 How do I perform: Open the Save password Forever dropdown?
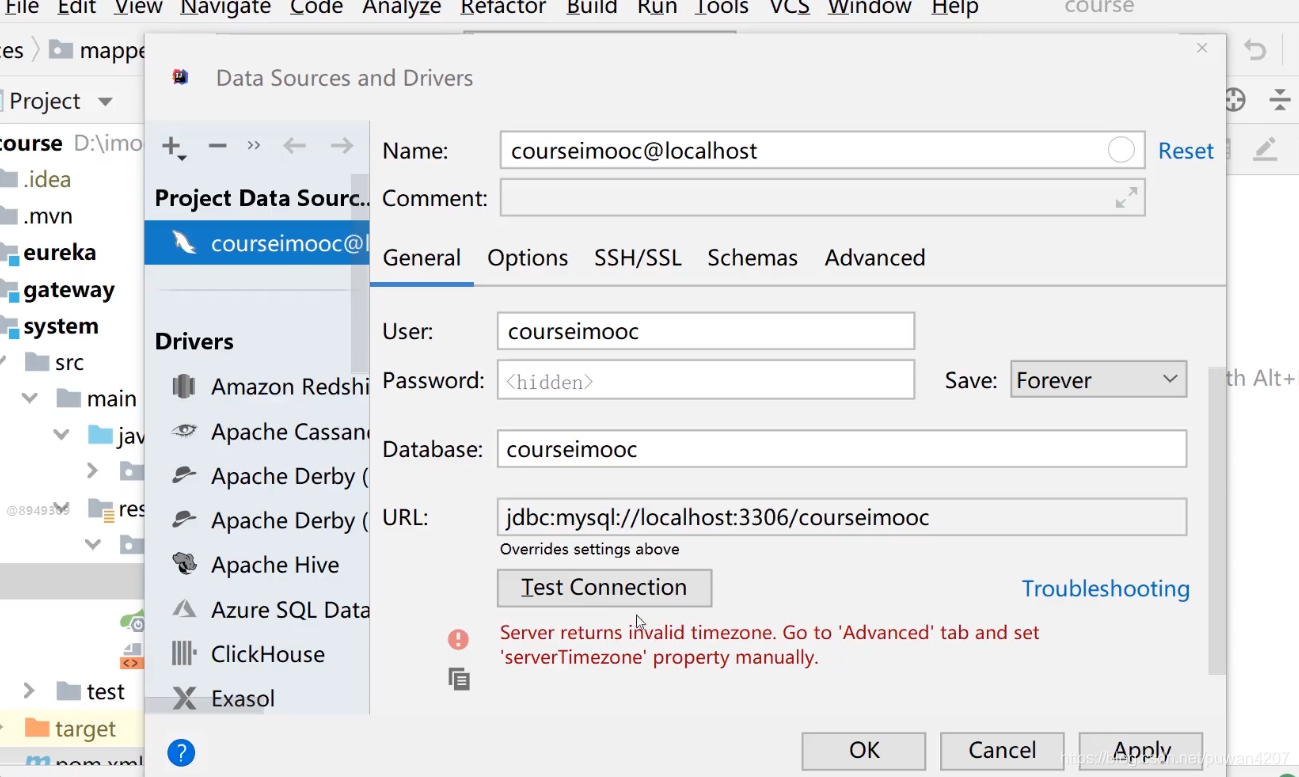coord(1098,380)
